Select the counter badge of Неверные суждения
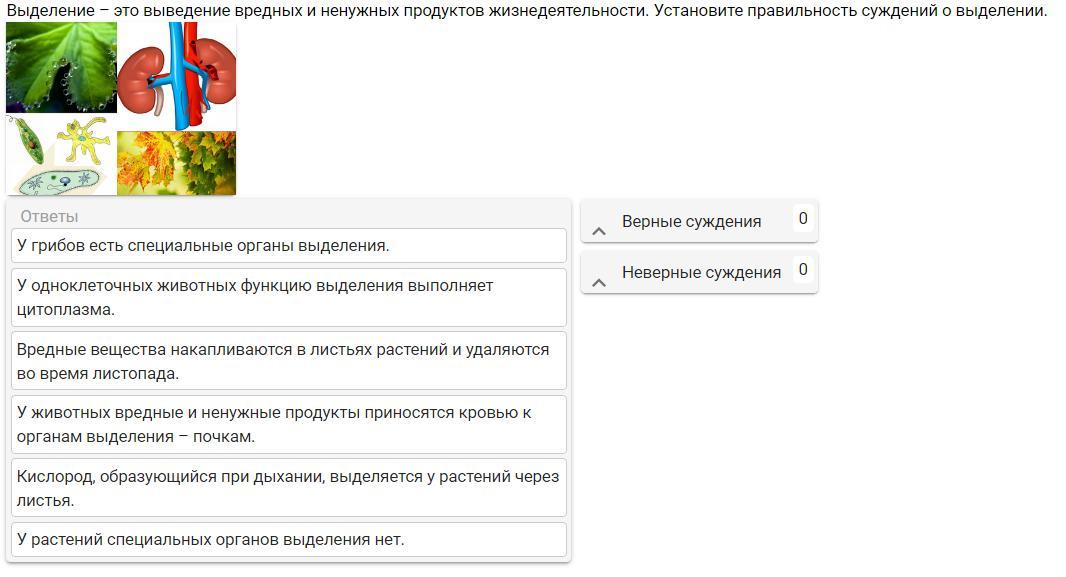 tap(803, 270)
